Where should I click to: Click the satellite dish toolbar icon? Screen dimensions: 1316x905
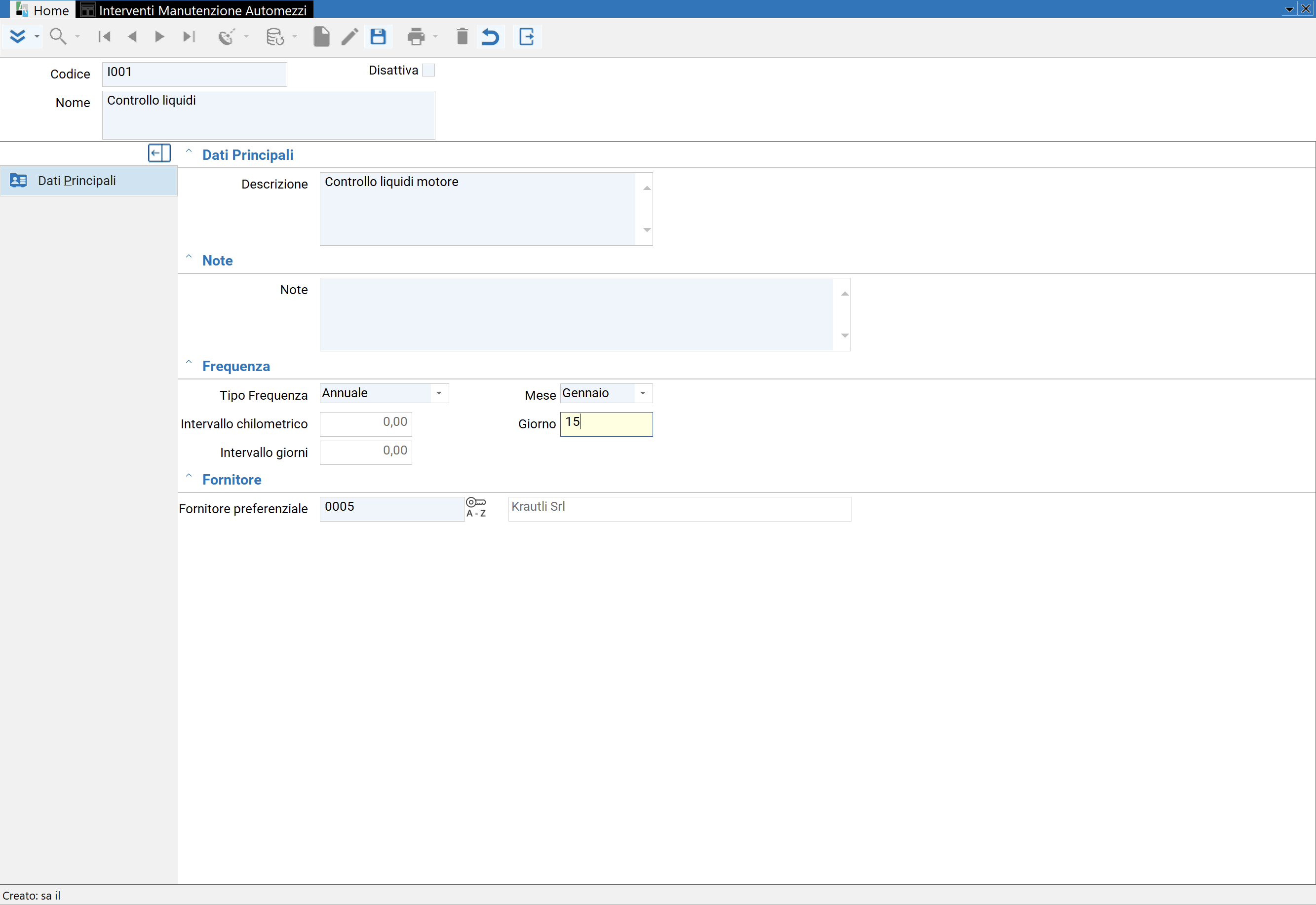pos(227,37)
